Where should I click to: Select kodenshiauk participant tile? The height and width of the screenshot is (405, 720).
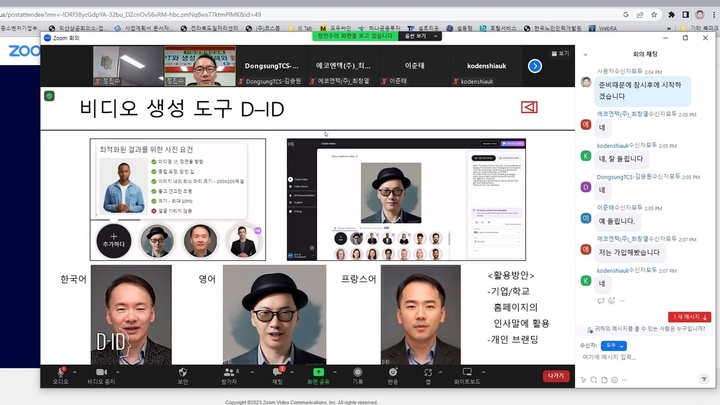[x=486, y=66]
